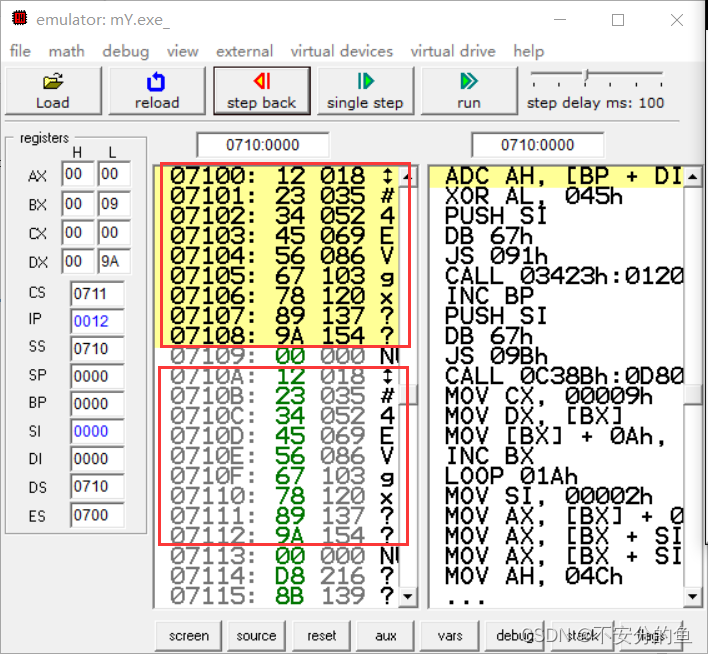Adjust the step delay slider
This screenshot has height=654, width=708.
586,75
